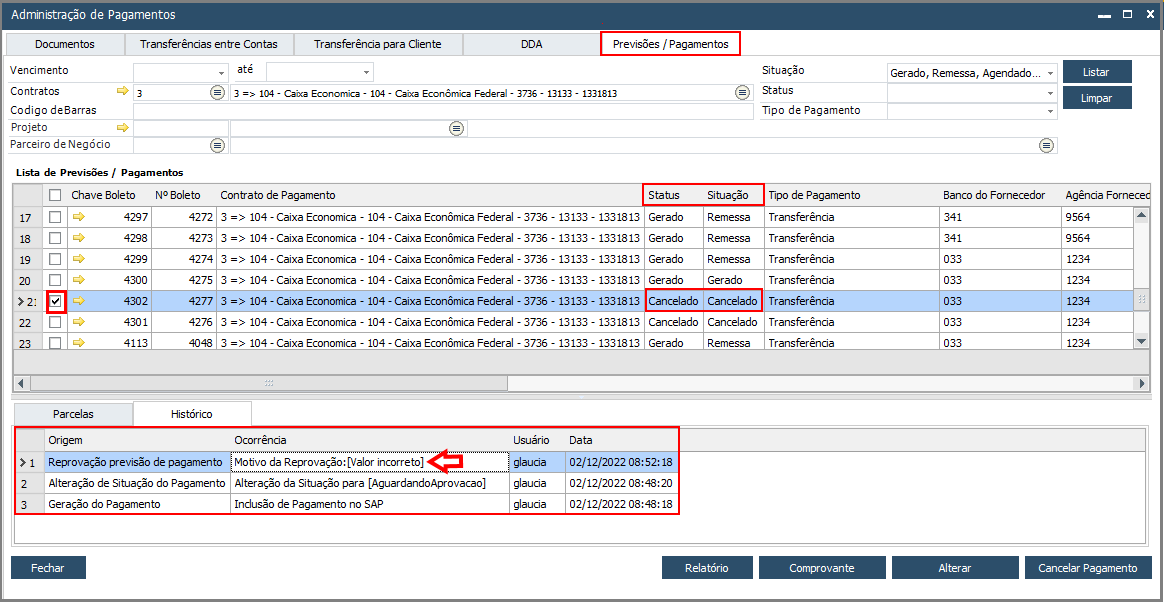This screenshot has height=602, width=1164.
Task: Click the Comprovante button
Action: [x=822, y=568]
